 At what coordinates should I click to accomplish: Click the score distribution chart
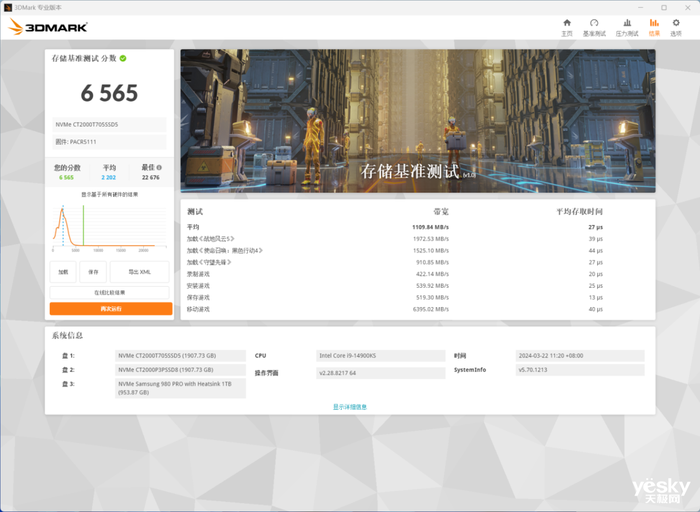[x=109, y=227]
